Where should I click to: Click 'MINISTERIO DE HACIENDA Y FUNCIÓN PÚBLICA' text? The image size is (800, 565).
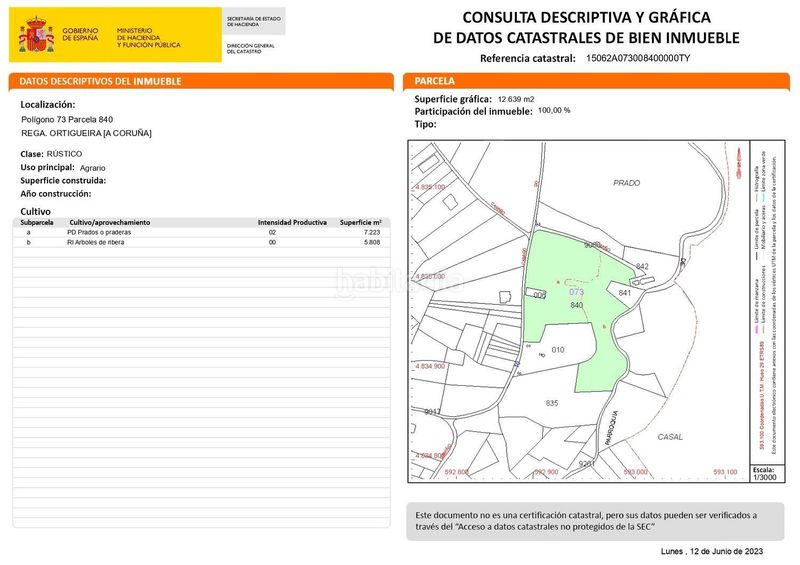pyautogui.click(x=148, y=38)
